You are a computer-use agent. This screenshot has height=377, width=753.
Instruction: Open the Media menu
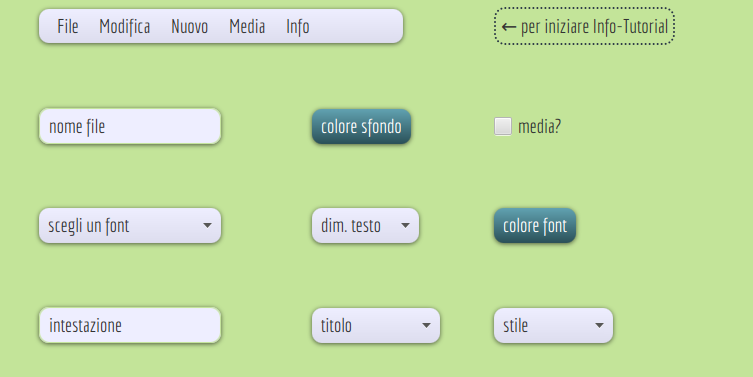[247, 26]
